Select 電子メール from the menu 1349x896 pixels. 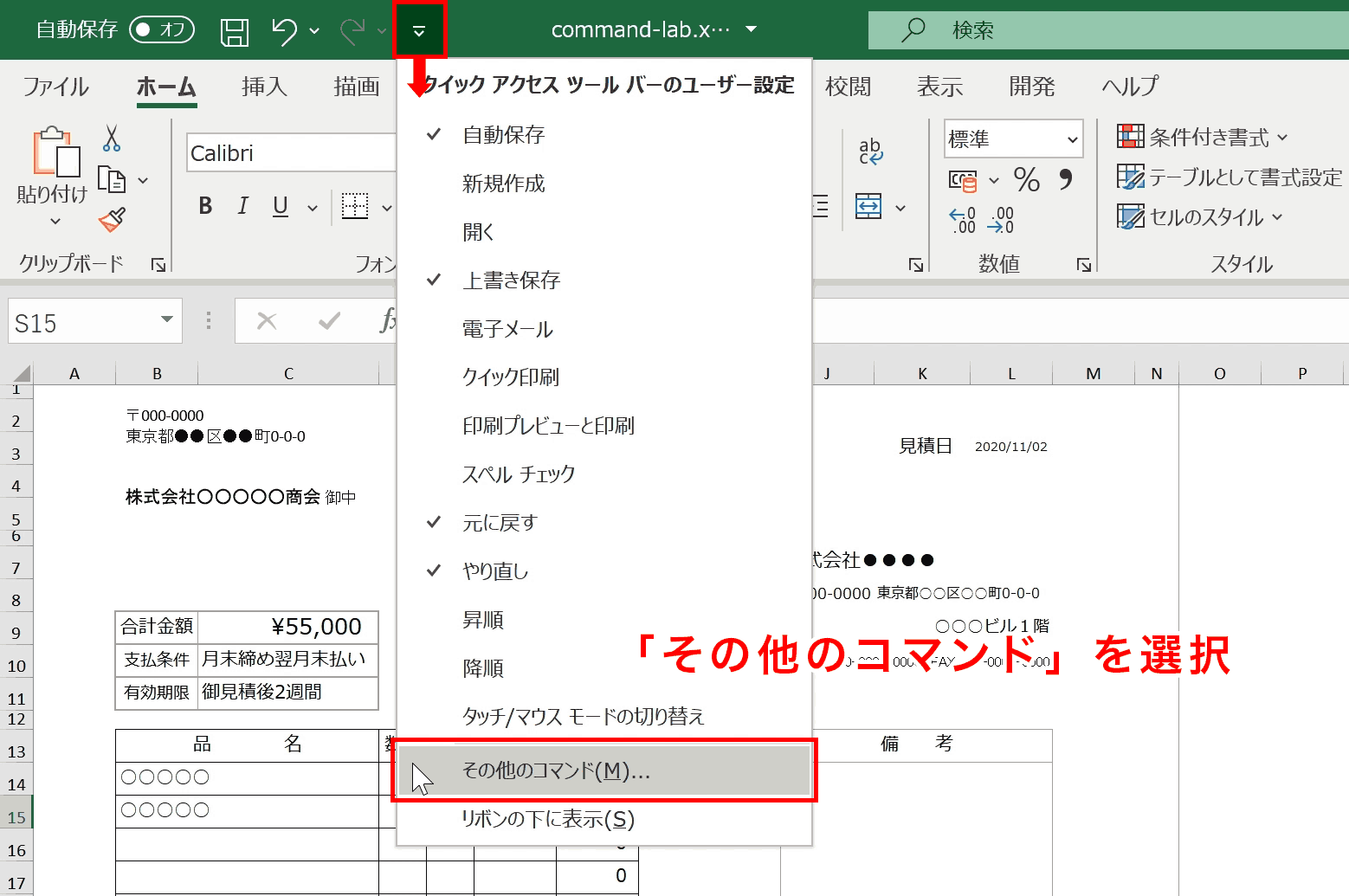click(603, 329)
